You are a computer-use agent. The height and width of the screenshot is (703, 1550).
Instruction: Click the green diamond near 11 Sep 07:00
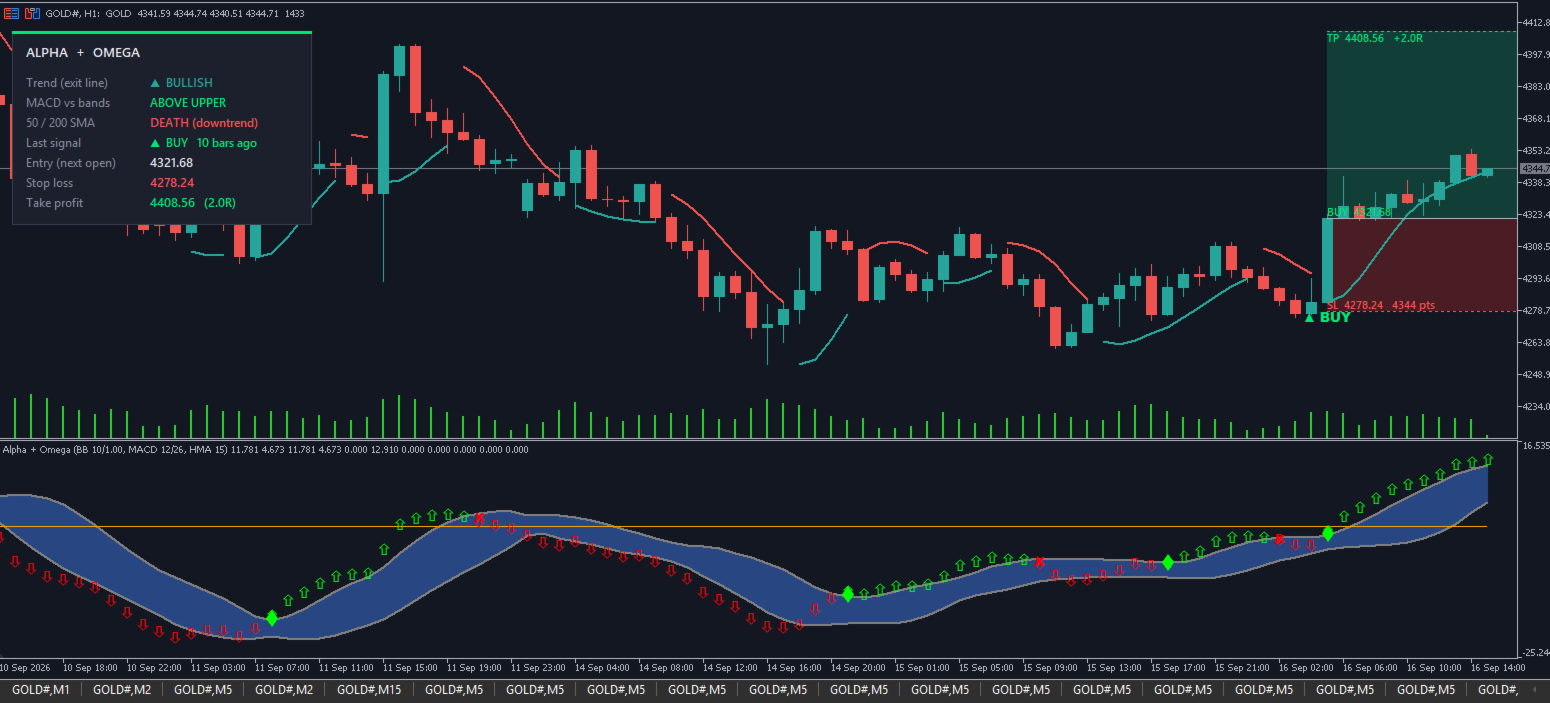pyautogui.click(x=272, y=618)
